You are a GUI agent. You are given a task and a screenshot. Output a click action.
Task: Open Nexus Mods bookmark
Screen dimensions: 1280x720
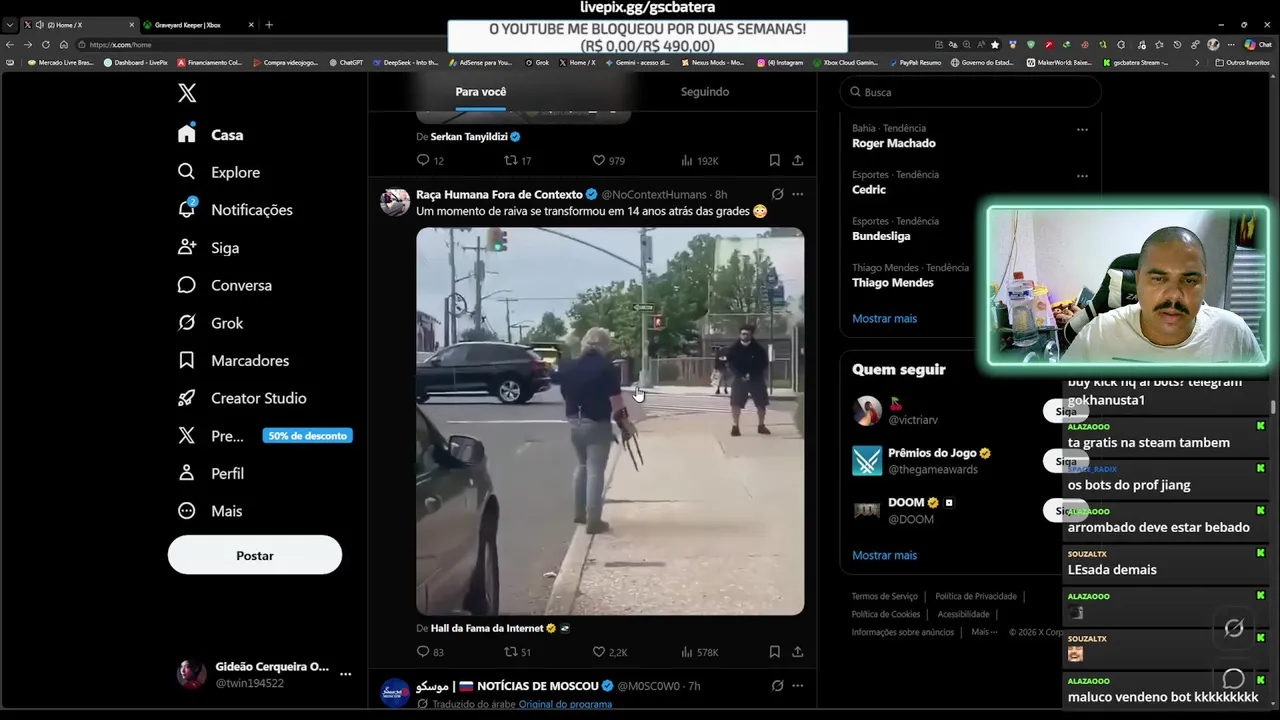(712, 62)
